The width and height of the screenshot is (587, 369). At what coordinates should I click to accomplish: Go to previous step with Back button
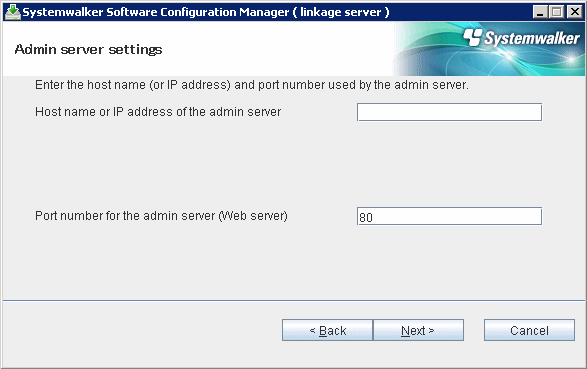coord(327,330)
